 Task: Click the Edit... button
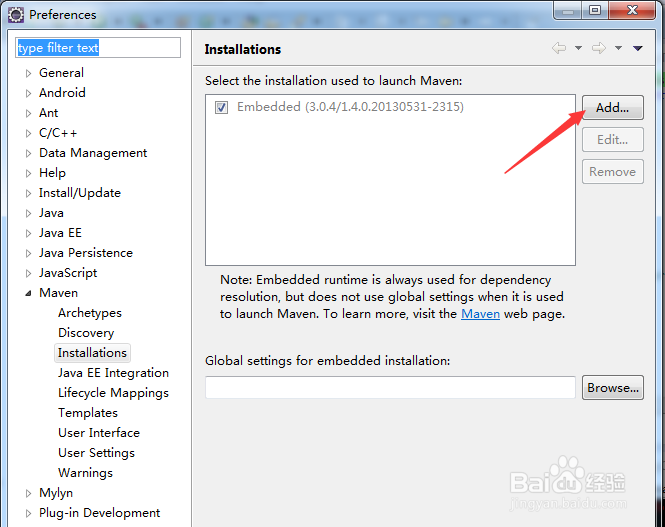click(x=612, y=139)
